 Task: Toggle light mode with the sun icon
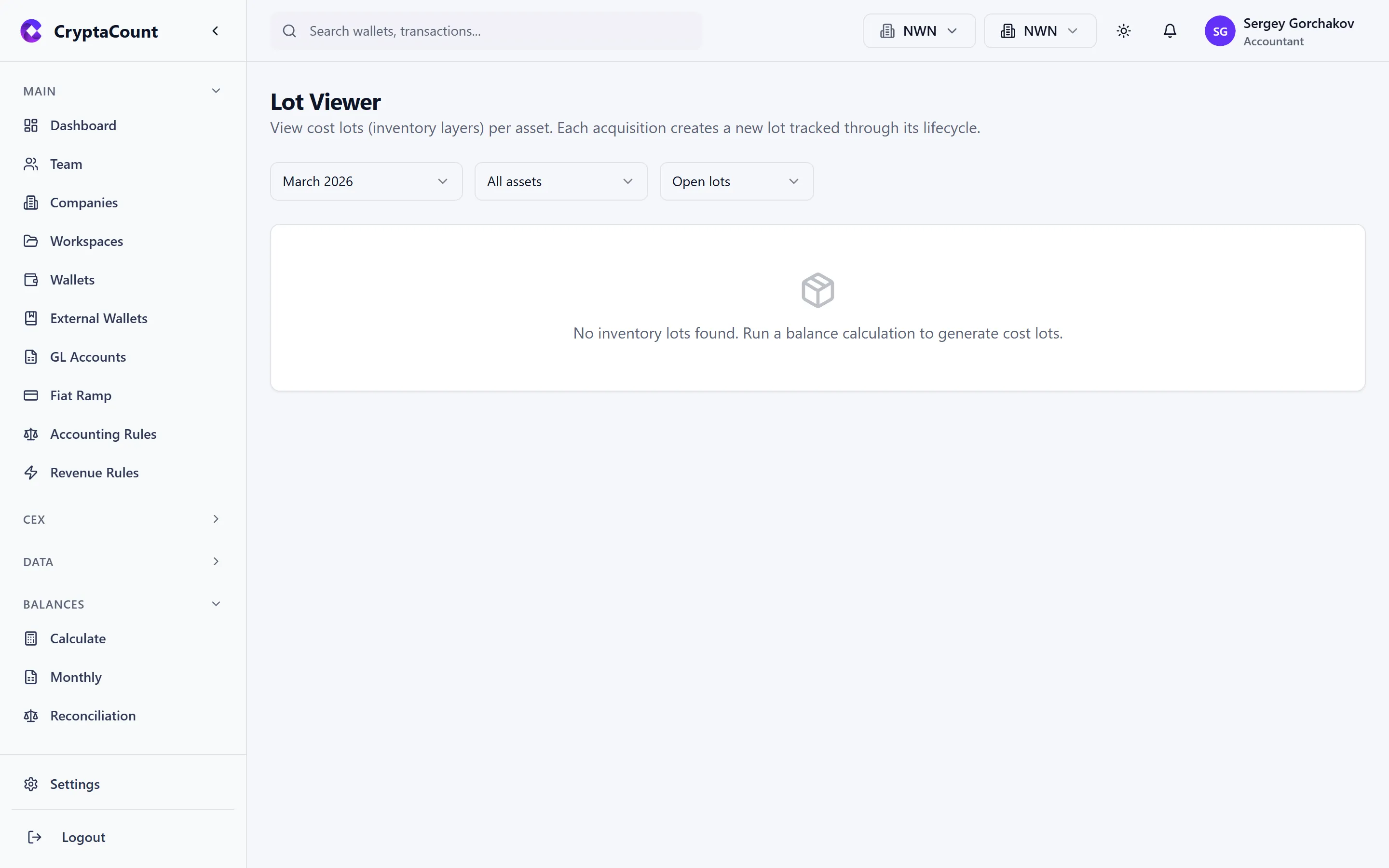1123,31
